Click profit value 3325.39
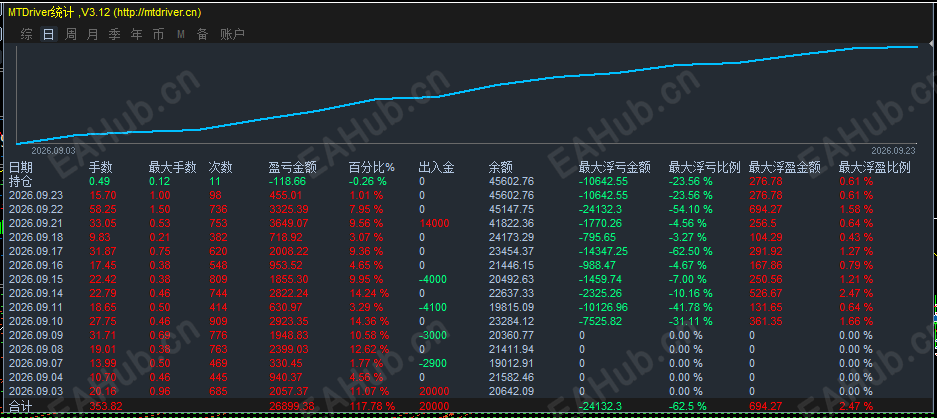Screen dimensions: 937x418 [x=289, y=209]
